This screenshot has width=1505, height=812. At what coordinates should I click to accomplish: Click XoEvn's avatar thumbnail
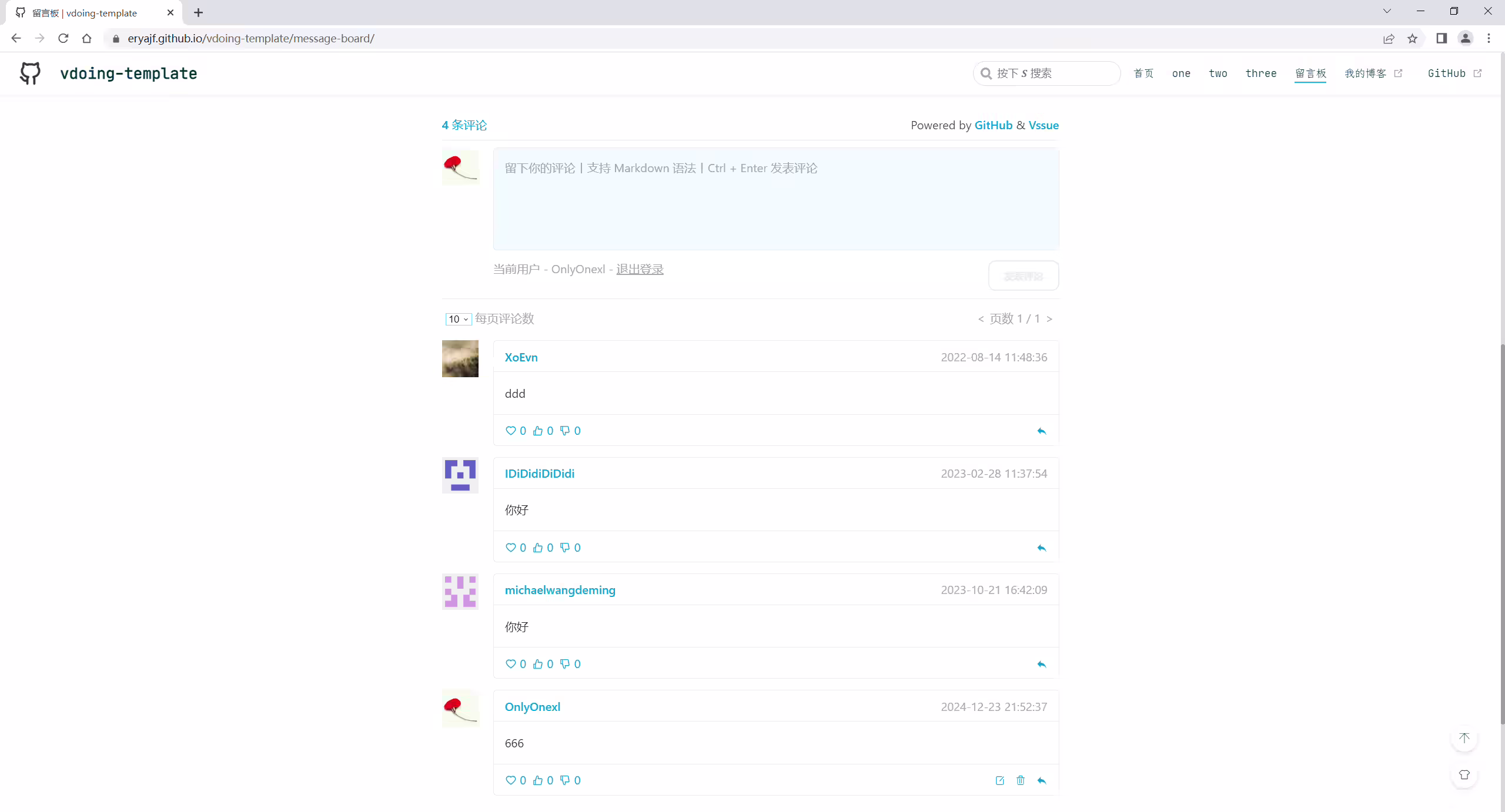click(x=460, y=358)
